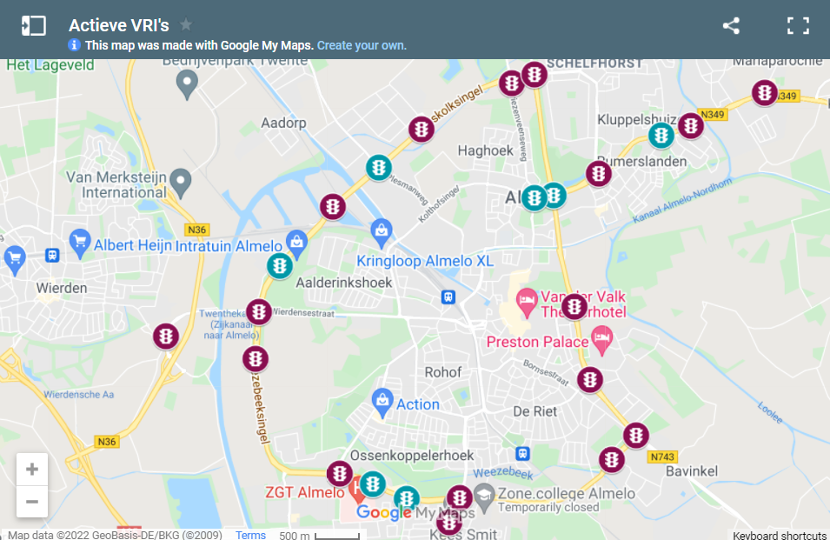Select the Albert Heijn shopping cart pin
This screenshot has width=830, height=540.
tap(79, 243)
